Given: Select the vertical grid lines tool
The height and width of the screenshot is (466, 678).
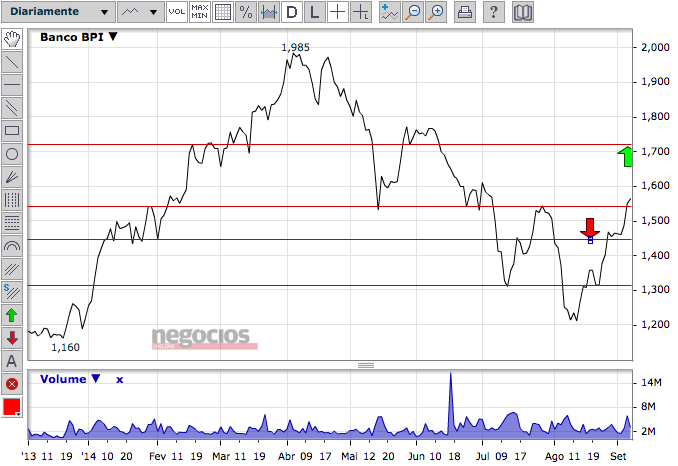Looking at the screenshot, I should point(12,200).
